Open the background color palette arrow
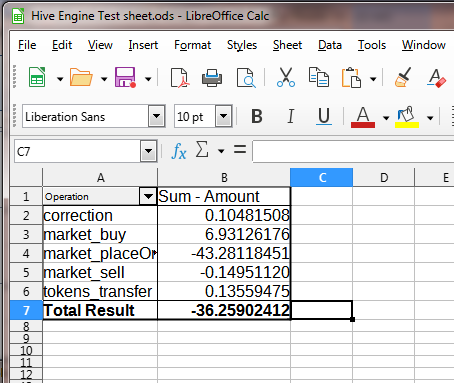Viewport: 454px width, 383px height. (x=430, y=118)
